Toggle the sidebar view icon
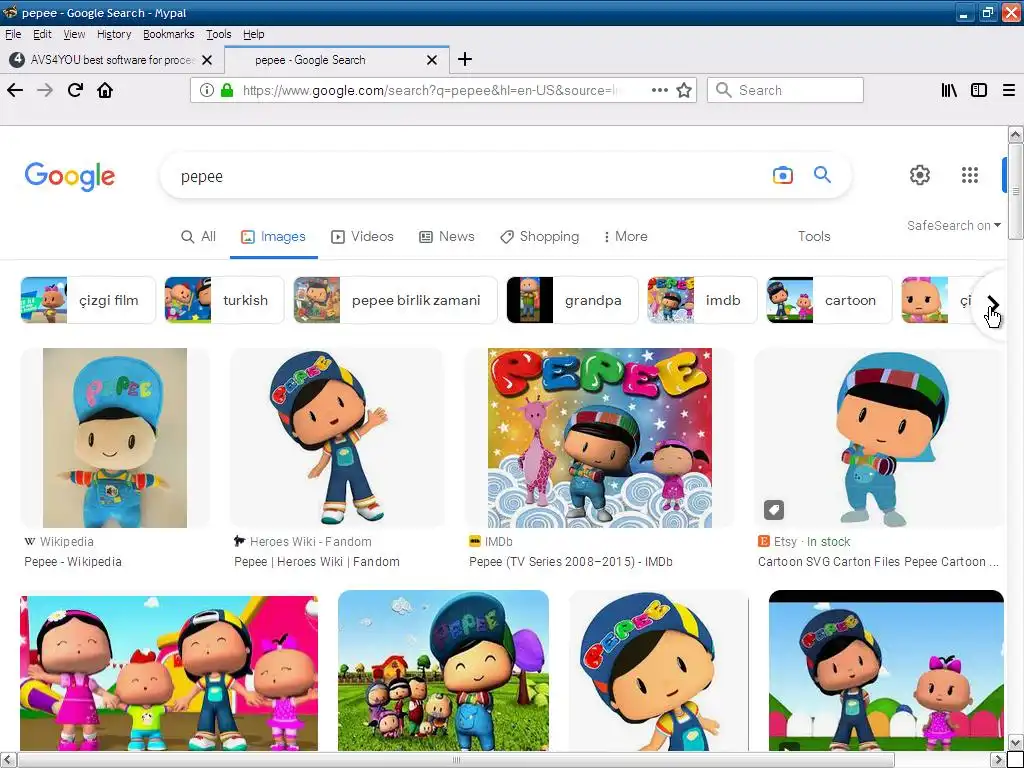1024x768 pixels. point(979,90)
